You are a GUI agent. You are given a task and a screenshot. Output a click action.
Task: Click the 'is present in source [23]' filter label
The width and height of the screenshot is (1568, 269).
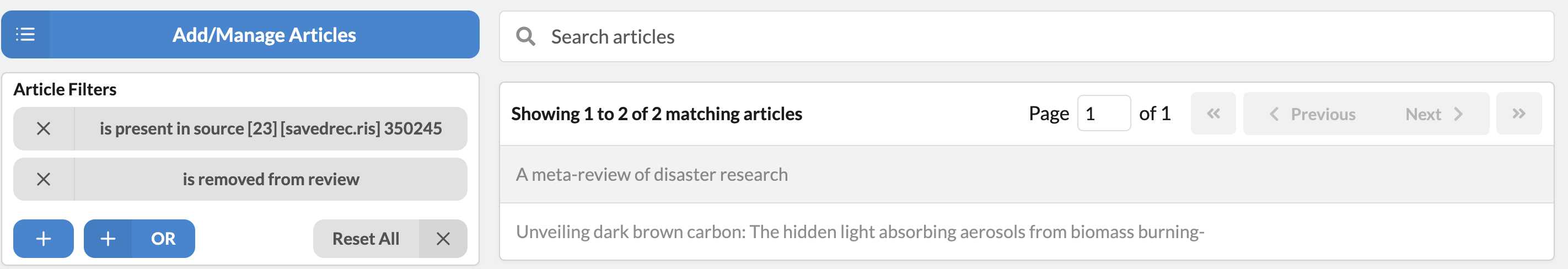pyautogui.click(x=270, y=128)
